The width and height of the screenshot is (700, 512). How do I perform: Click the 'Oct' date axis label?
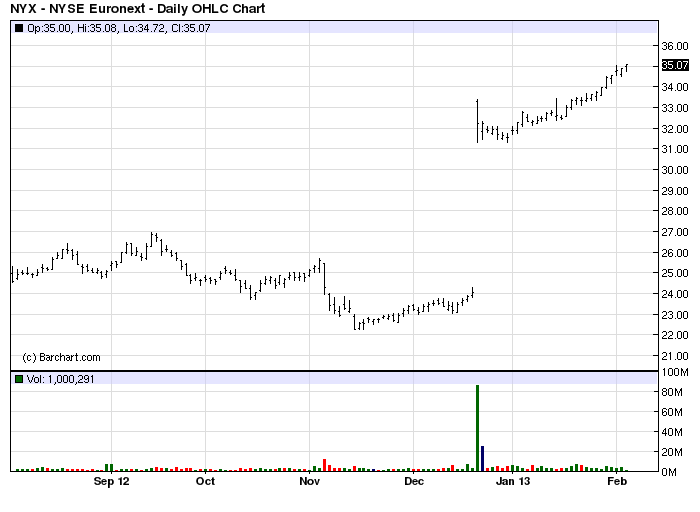click(x=205, y=481)
